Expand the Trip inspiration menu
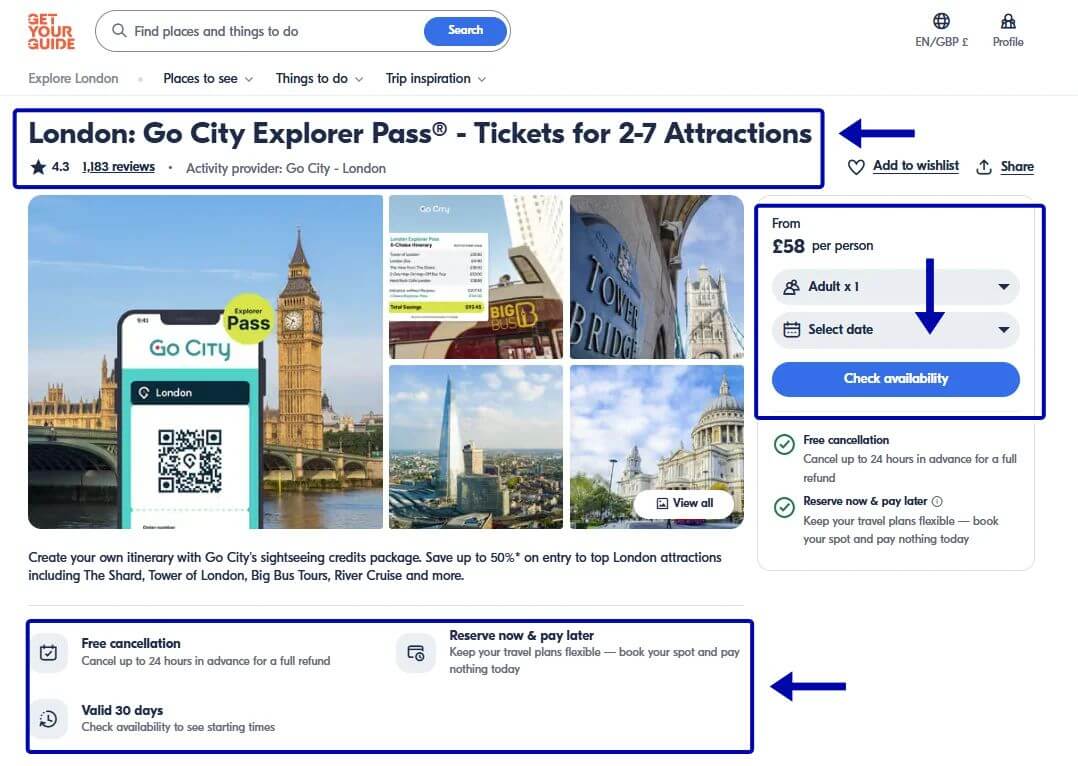Image resolution: width=1078 pixels, height=766 pixels. pyautogui.click(x=435, y=78)
